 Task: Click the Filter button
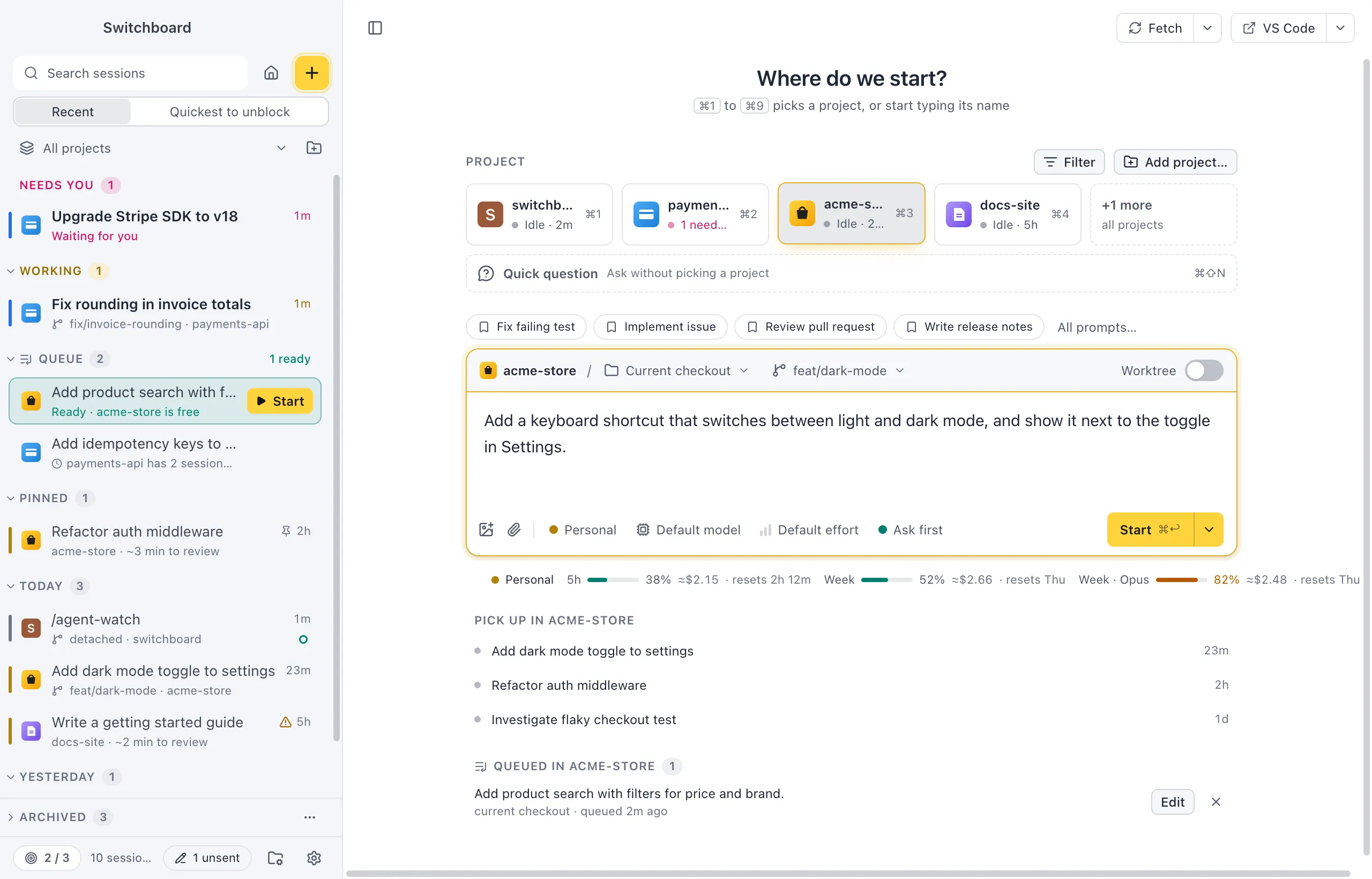pyautogui.click(x=1069, y=162)
